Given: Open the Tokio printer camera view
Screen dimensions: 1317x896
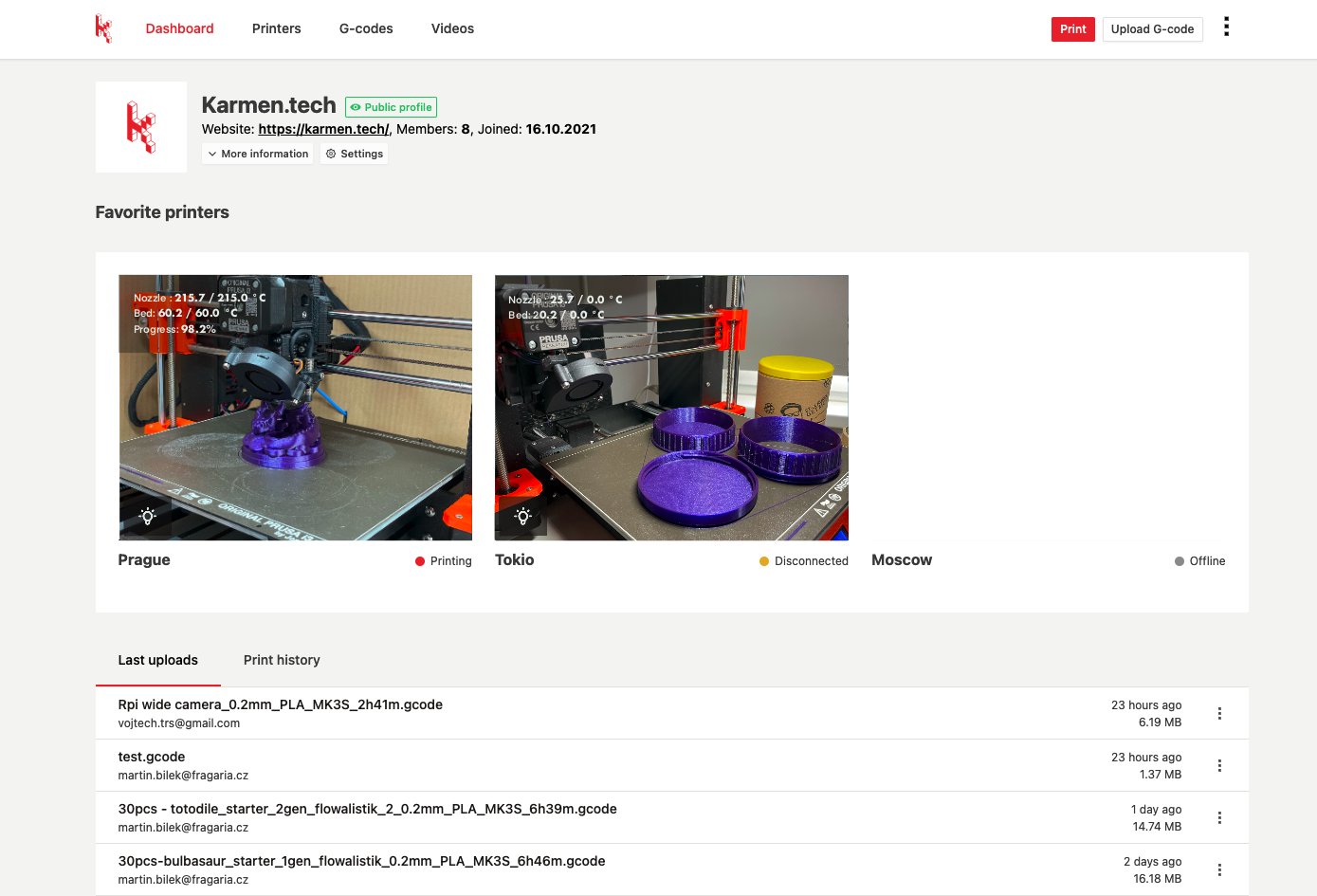Looking at the screenshot, I should [671, 408].
